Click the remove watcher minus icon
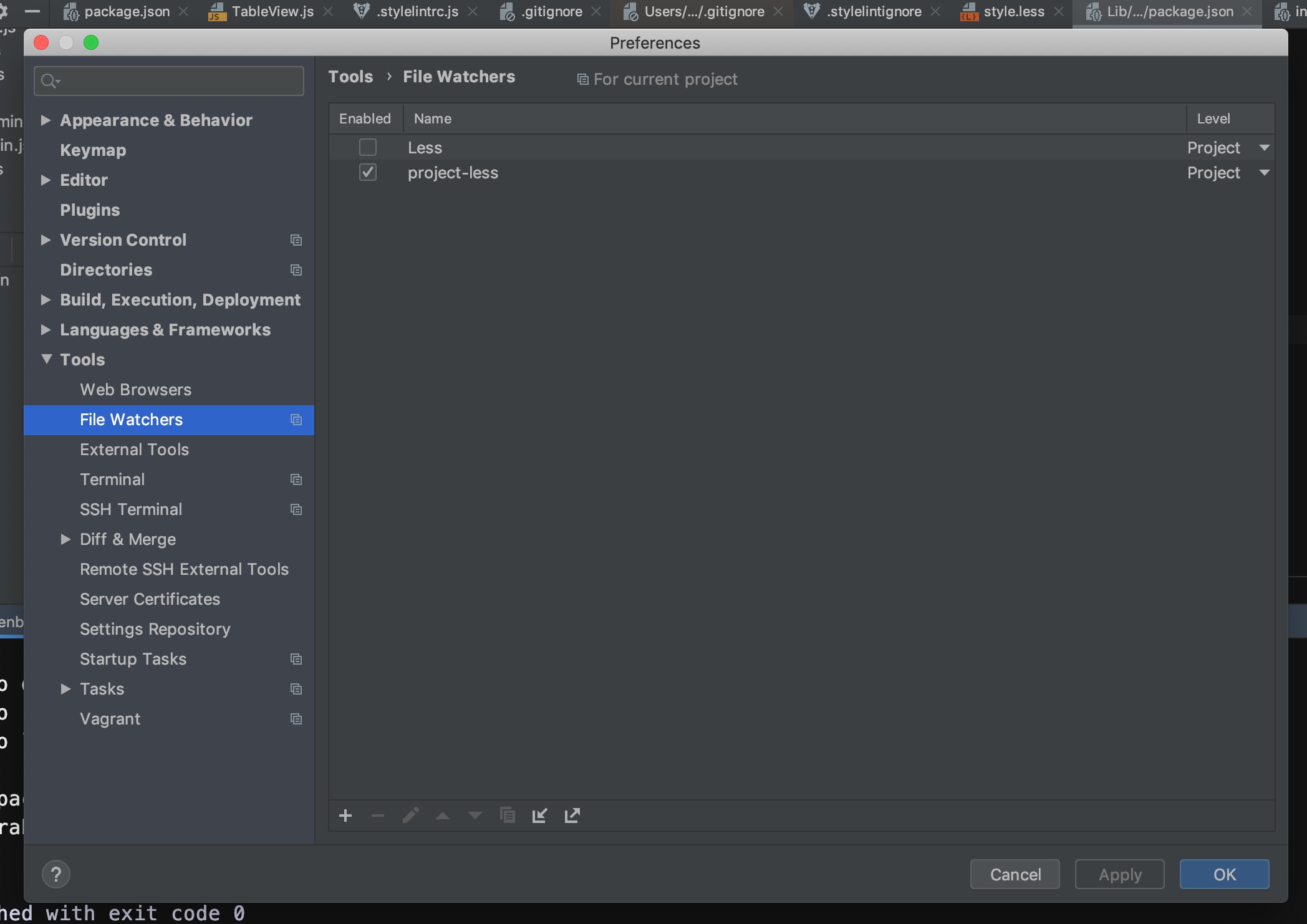The image size is (1307, 924). tap(378, 816)
